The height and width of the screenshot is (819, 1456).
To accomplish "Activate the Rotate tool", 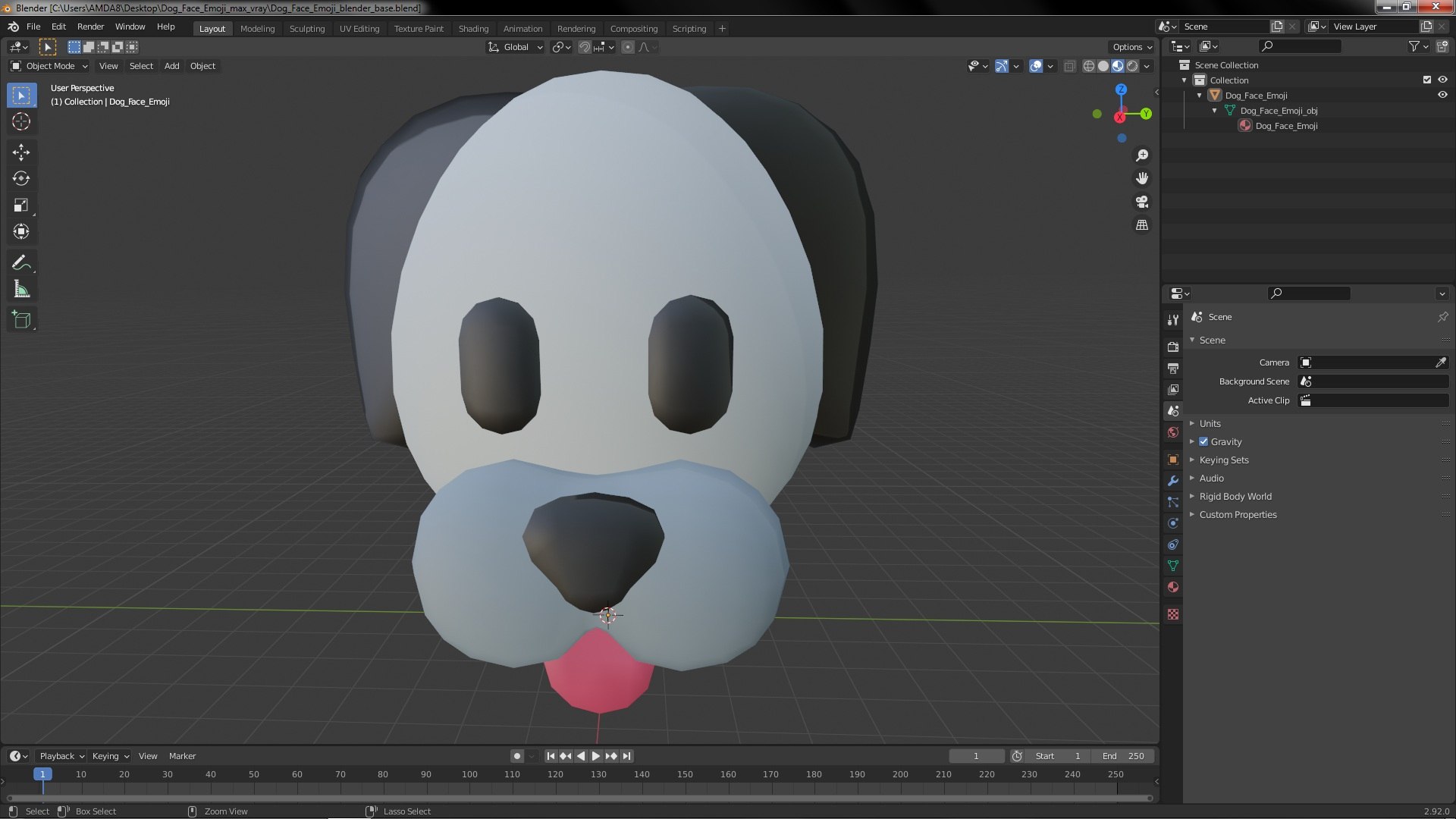I will 21,179.
